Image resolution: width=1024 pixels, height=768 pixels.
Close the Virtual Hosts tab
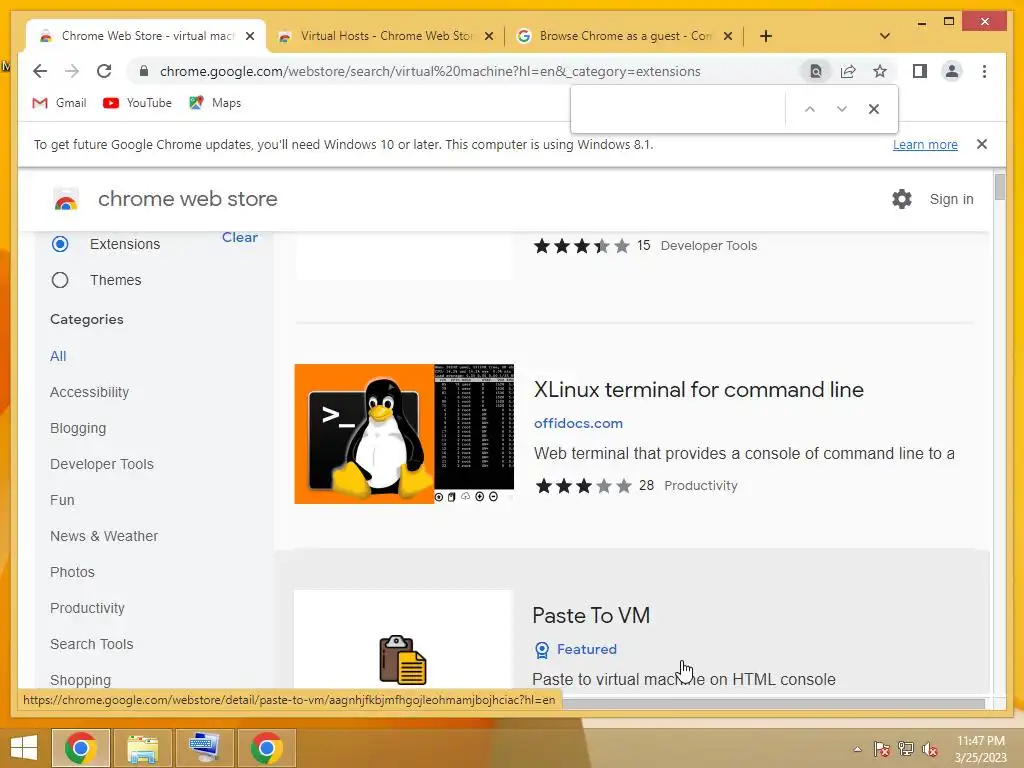click(x=488, y=37)
